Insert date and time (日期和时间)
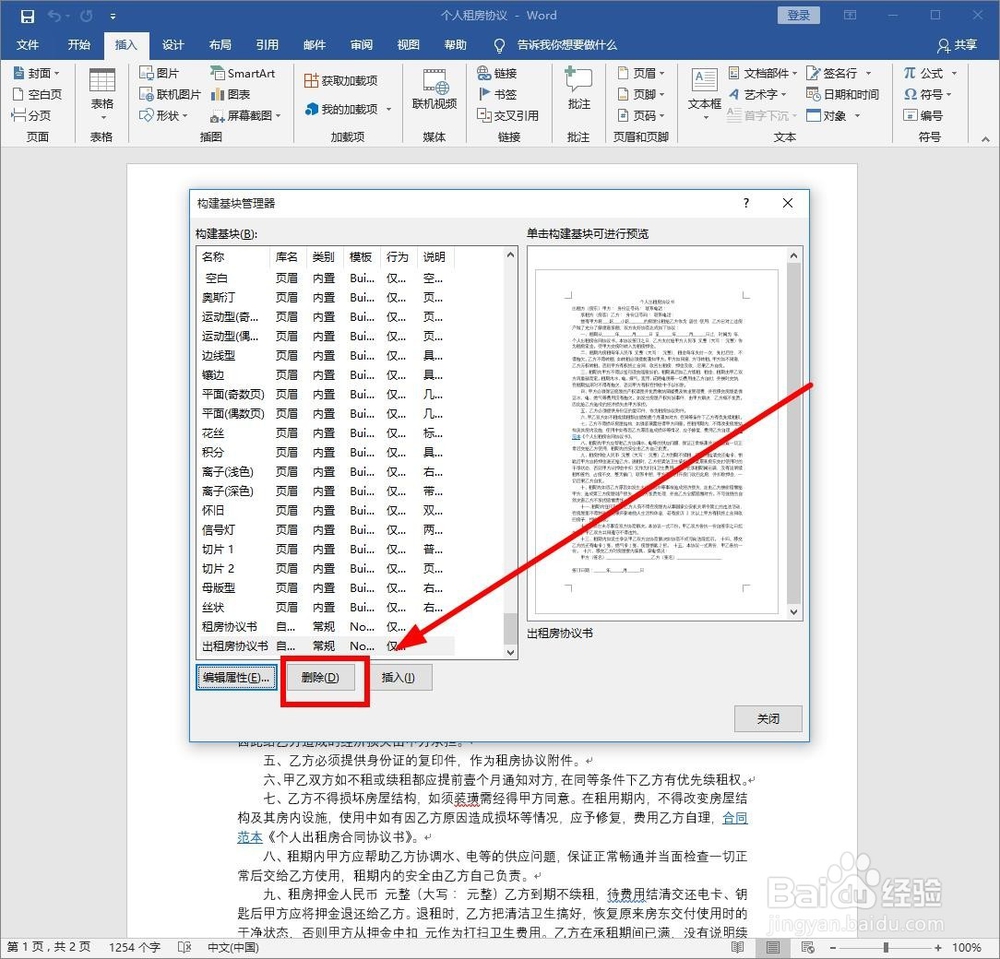This screenshot has width=1000, height=959. click(842, 94)
